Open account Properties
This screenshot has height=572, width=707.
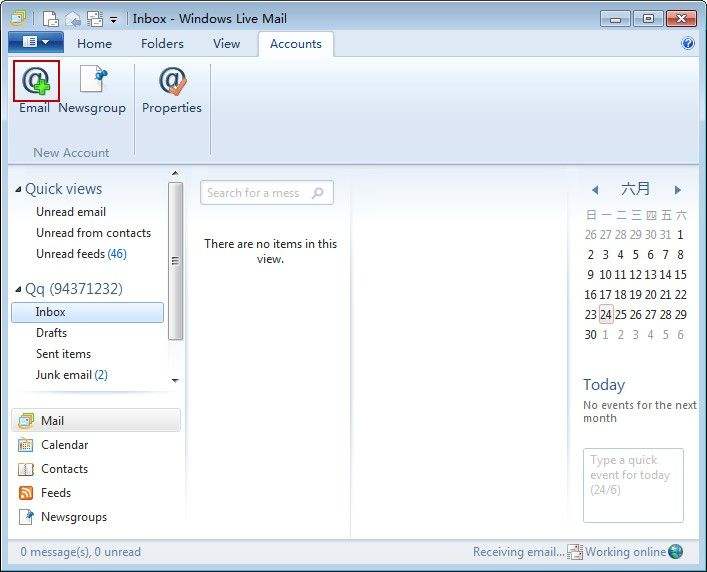click(x=172, y=88)
